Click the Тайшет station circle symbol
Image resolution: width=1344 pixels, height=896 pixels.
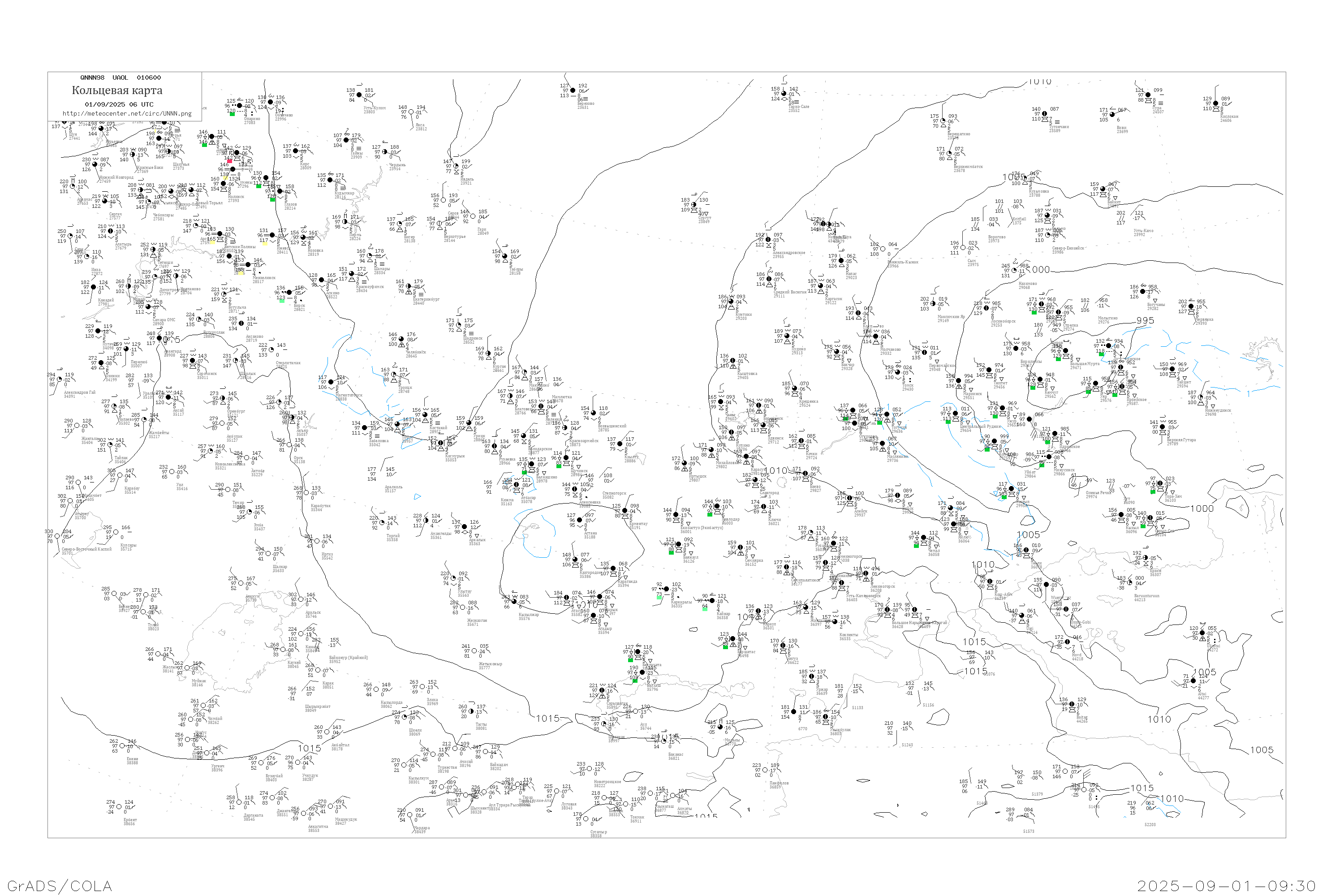[1172, 369]
